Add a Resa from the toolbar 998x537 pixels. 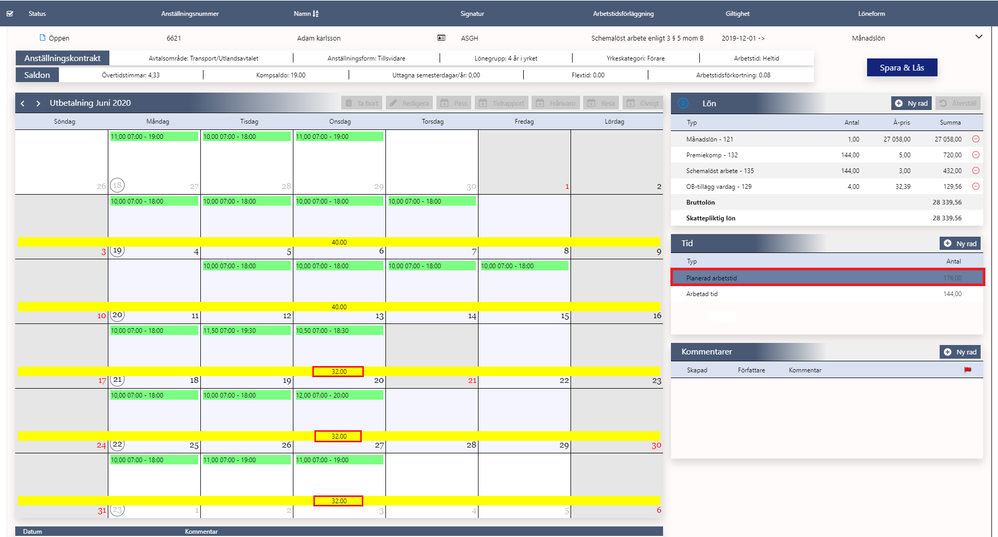point(601,103)
